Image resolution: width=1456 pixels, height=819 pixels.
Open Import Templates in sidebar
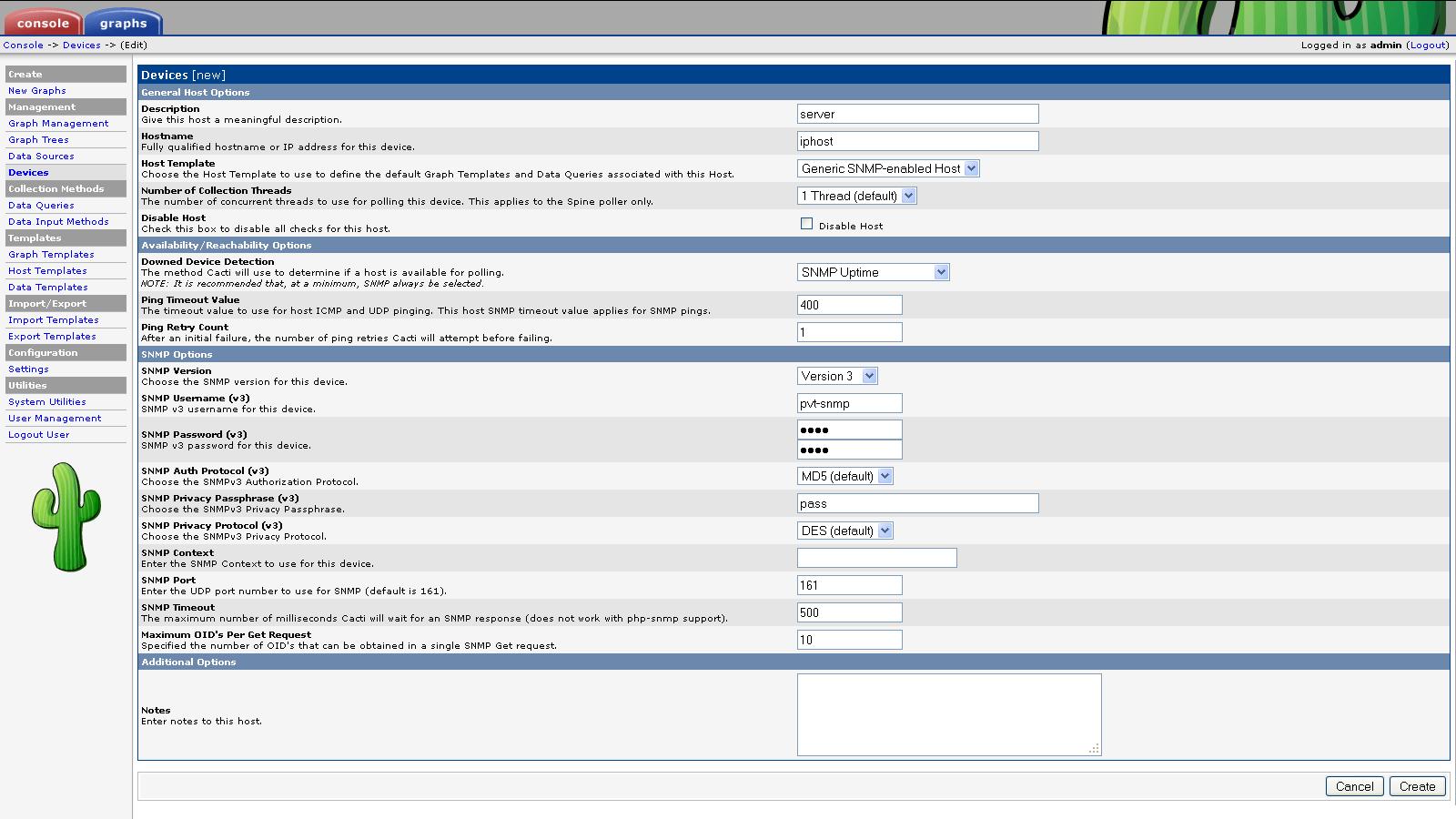[54, 320]
